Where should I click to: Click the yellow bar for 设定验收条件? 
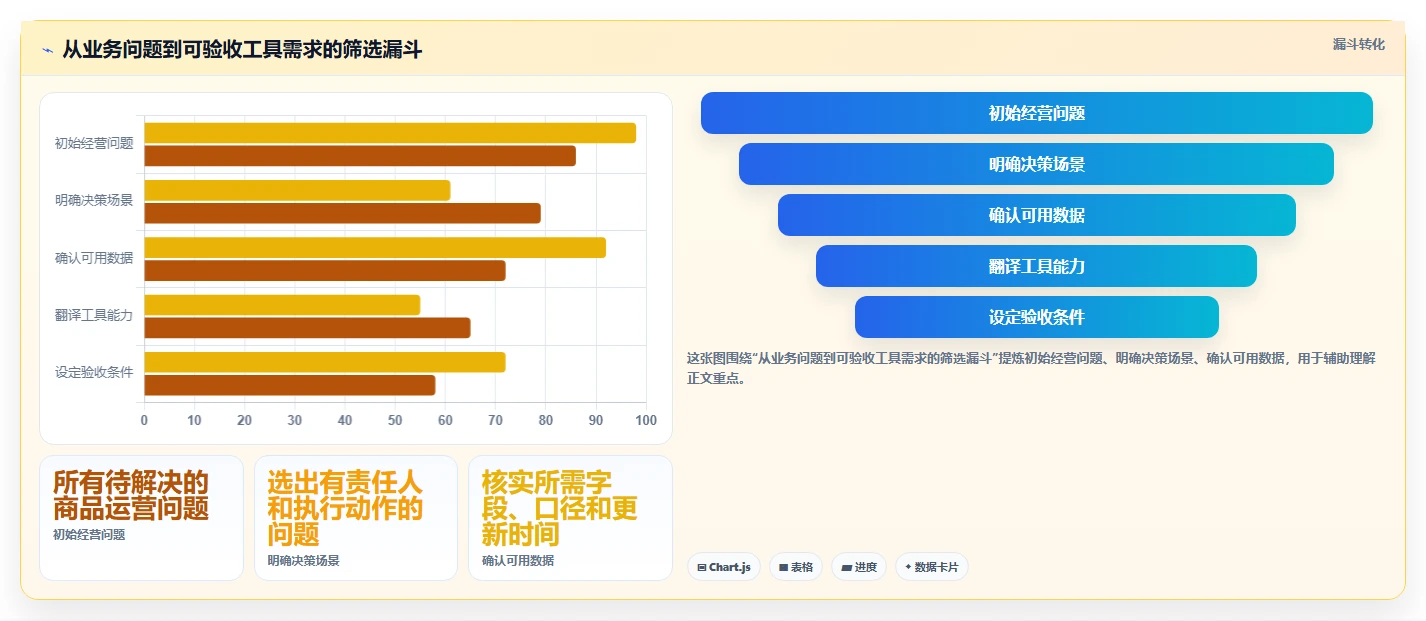click(325, 362)
